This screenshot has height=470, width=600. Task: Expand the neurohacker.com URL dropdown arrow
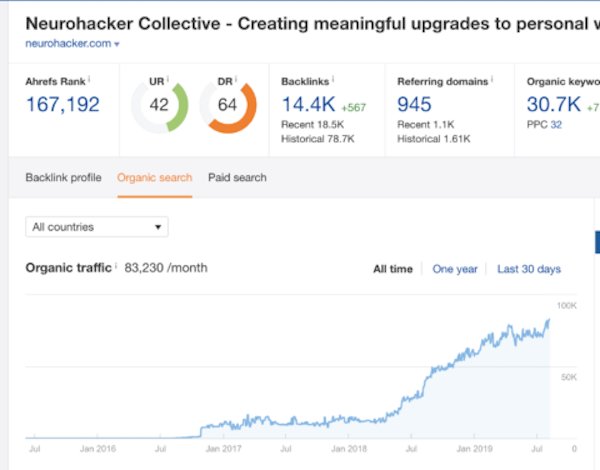point(117,44)
